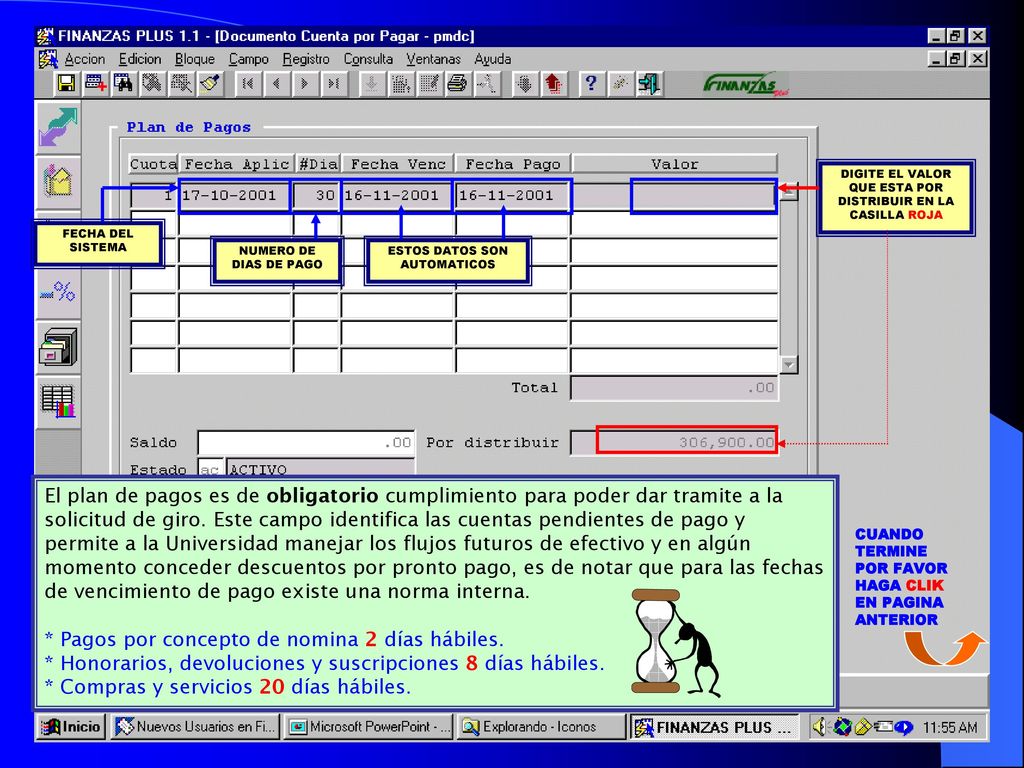Click the Fecha Venc field 16-11-2001
Screen dimensions: 1024x768
click(397, 196)
